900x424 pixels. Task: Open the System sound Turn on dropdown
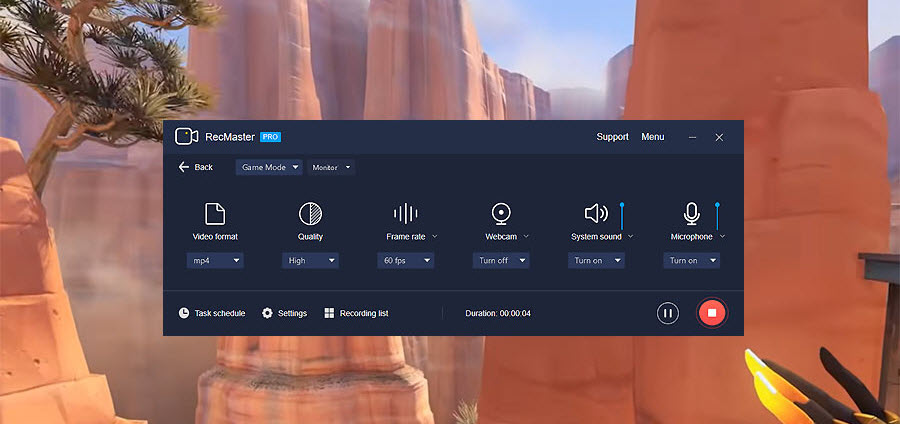(x=596, y=260)
